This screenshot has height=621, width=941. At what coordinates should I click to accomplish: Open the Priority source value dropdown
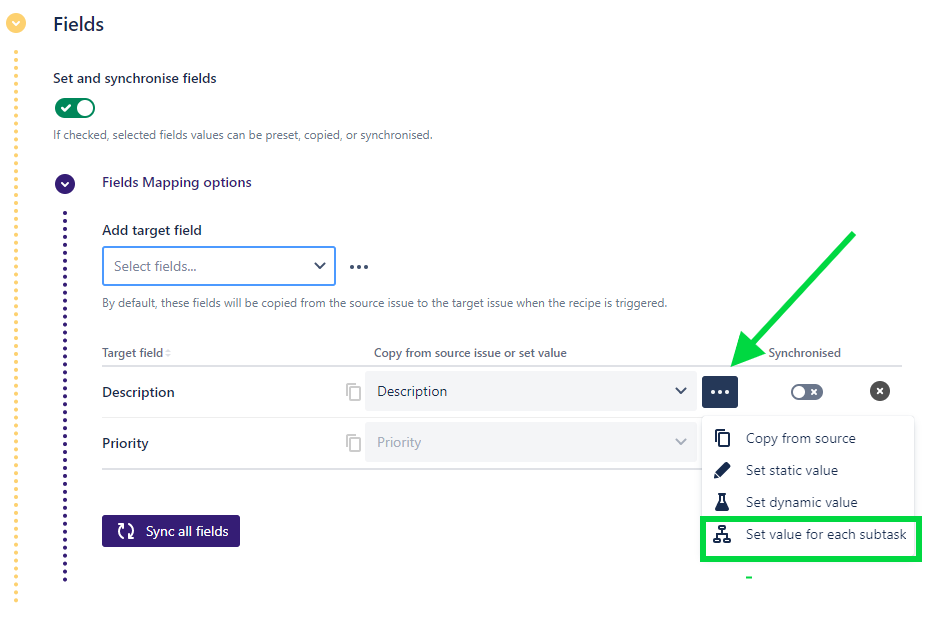(x=531, y=442)
